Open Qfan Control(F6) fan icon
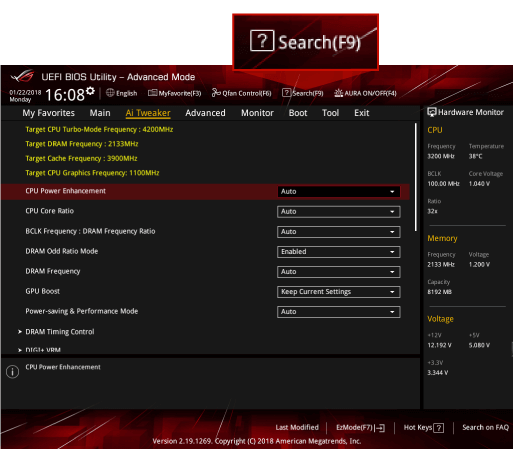Screen dimensions: 513x449 tap(216, 93)
